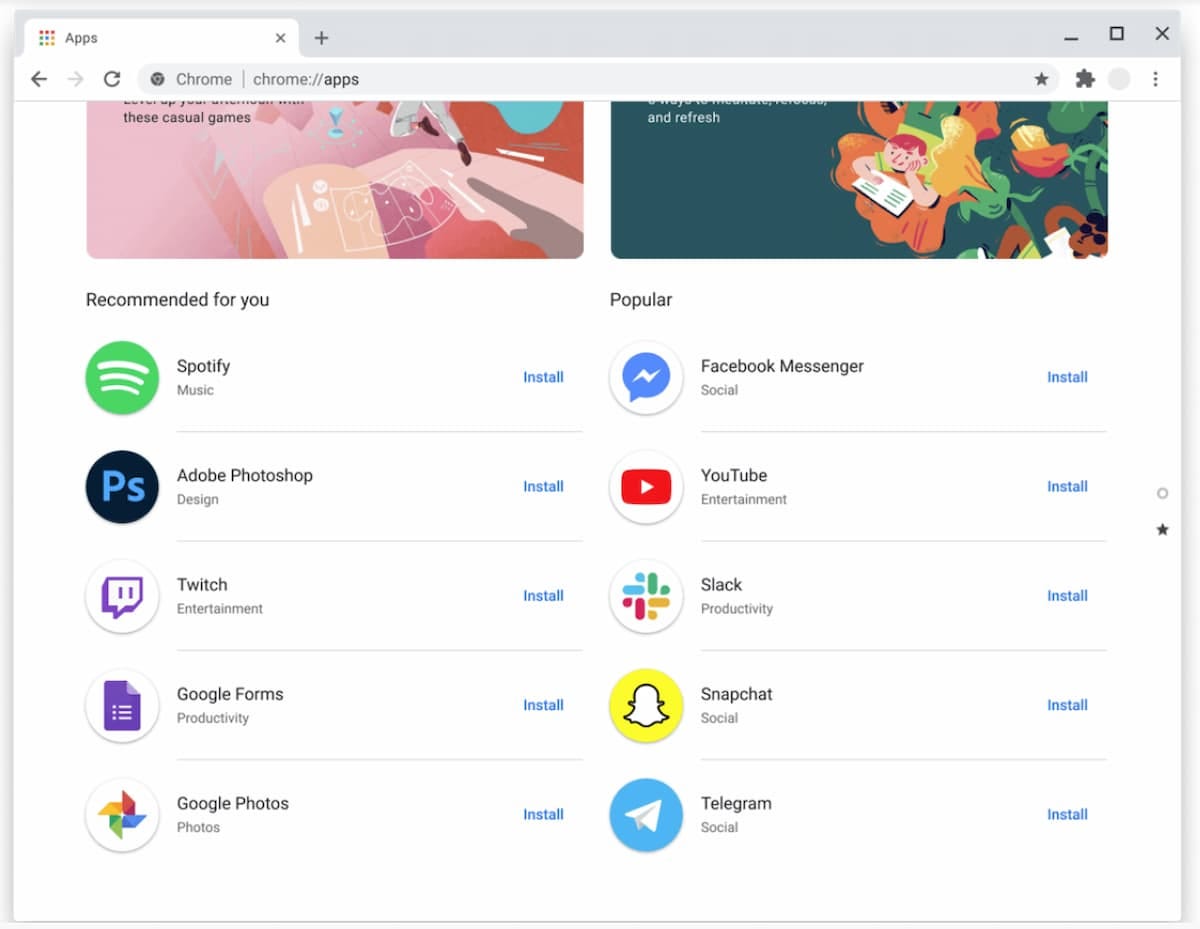Viewport: 1200px width, 929px height.
Task: Click the Facebook Messenger app name
Action: 782,366
